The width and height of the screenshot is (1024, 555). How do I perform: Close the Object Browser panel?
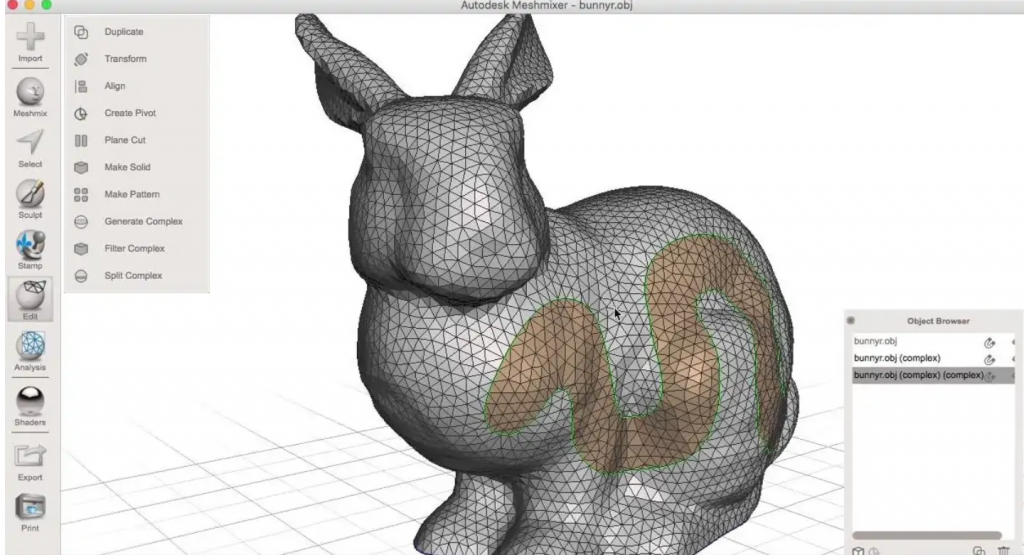pyautogui.click(x=850, y=321)
